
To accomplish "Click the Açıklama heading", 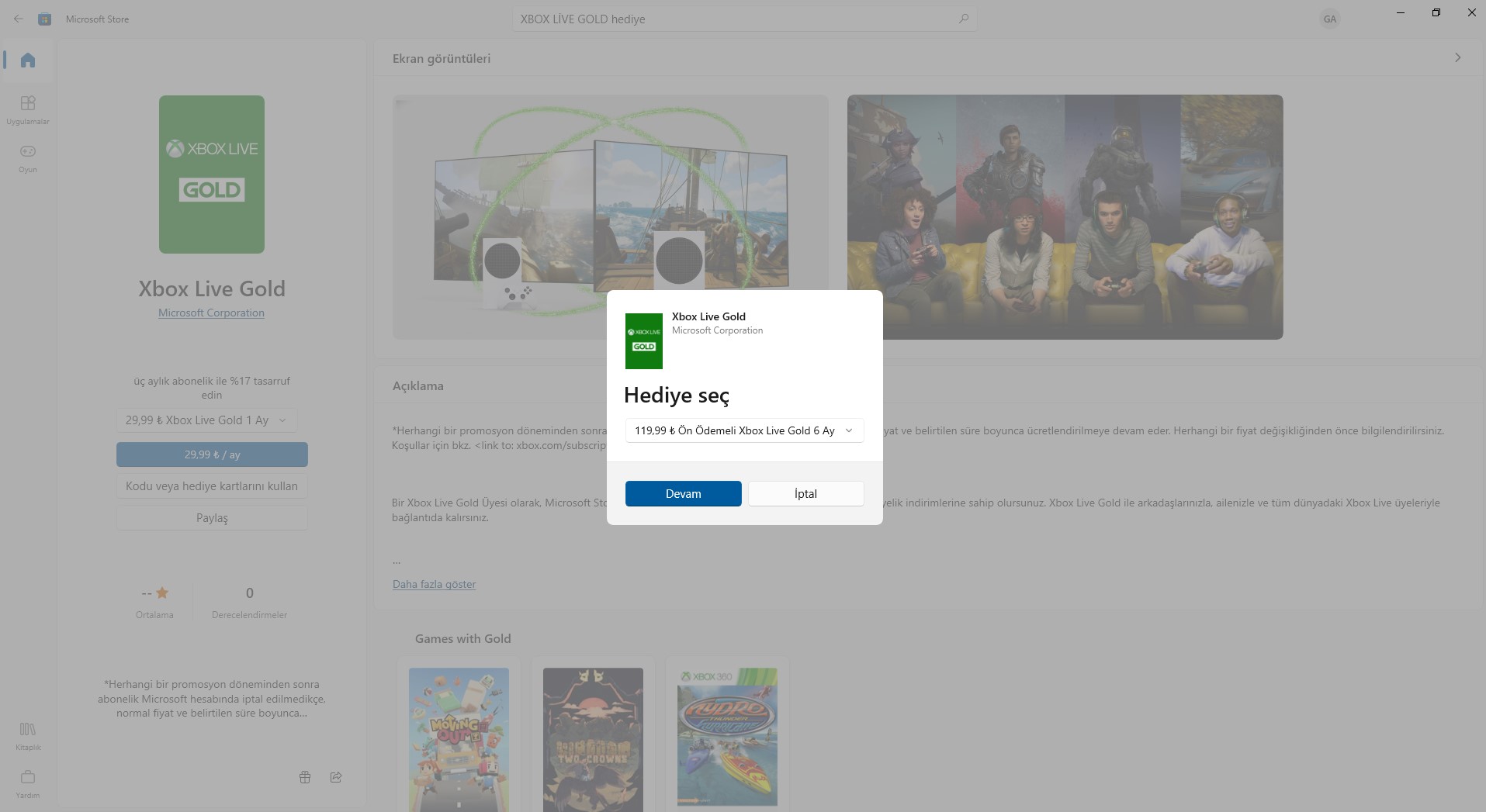I will [x=418, y=385].
